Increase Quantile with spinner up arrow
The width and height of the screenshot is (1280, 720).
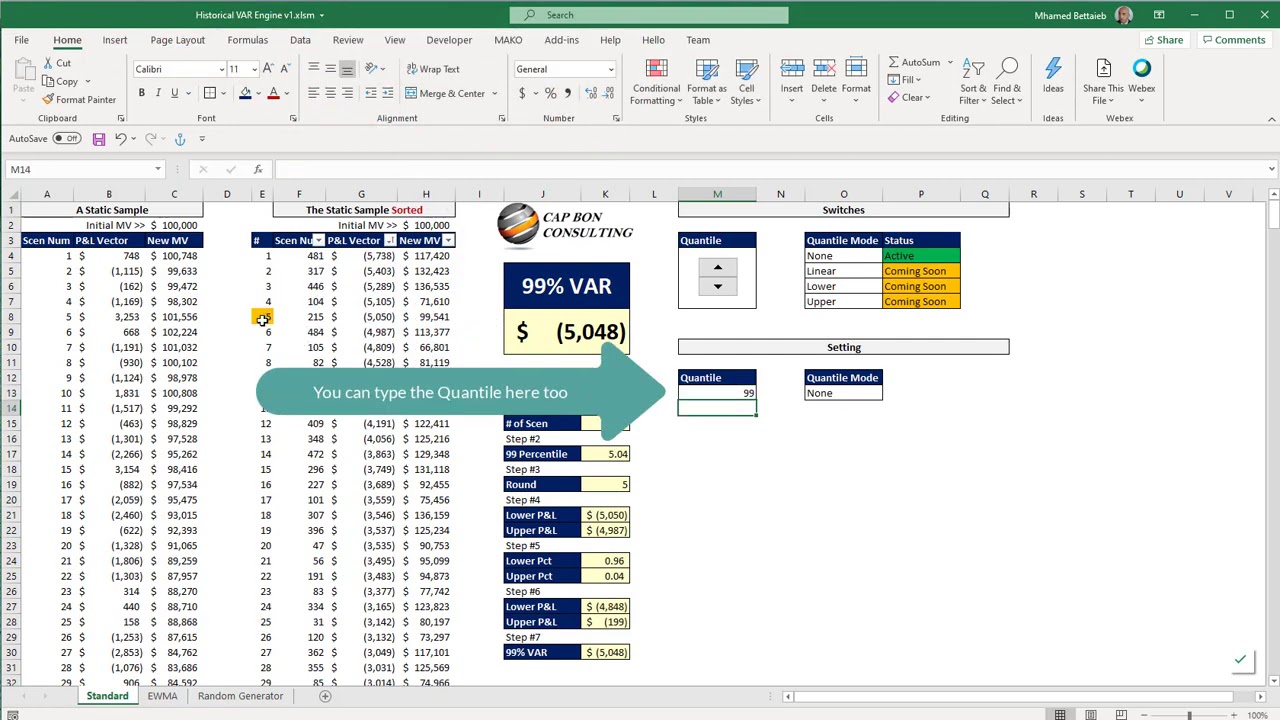click(x=717, y=267)
